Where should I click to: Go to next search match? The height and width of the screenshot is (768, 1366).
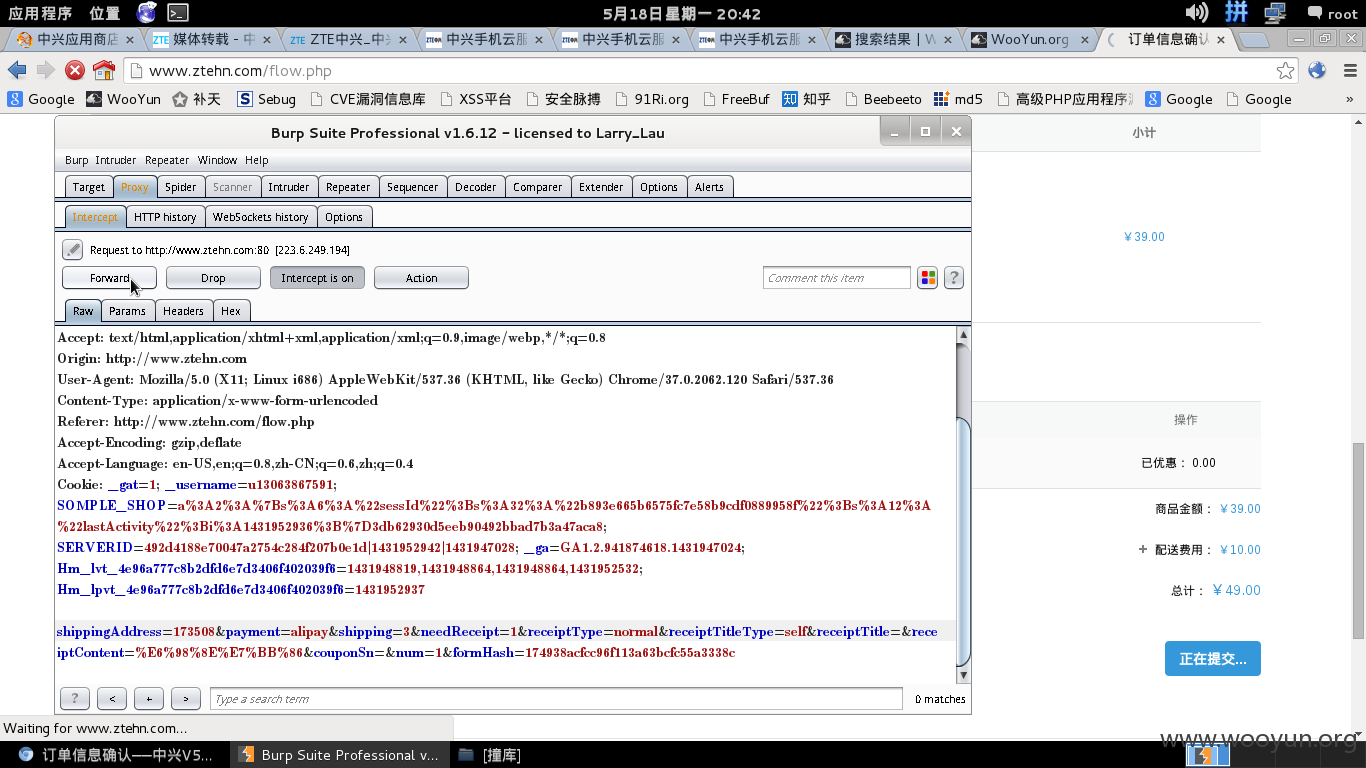point(186,699)
